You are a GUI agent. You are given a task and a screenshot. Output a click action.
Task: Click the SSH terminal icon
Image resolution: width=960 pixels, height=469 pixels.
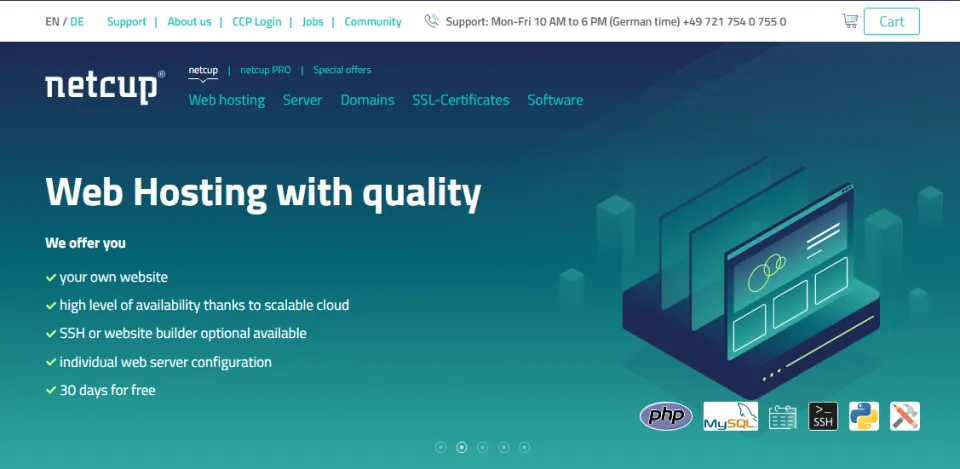click(x=823, y=416)
